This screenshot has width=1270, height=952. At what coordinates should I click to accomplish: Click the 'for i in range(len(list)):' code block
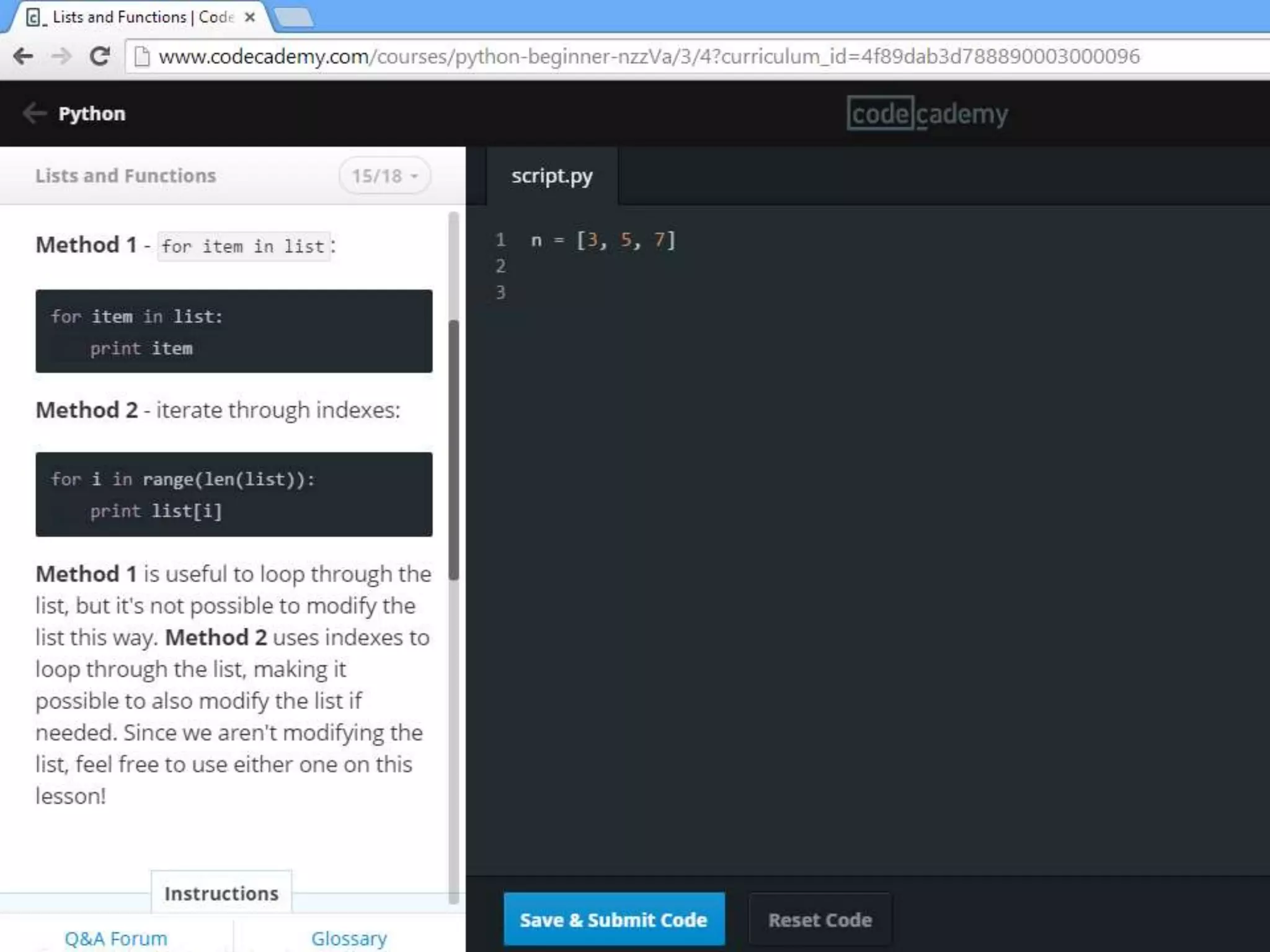coord(234,494)
